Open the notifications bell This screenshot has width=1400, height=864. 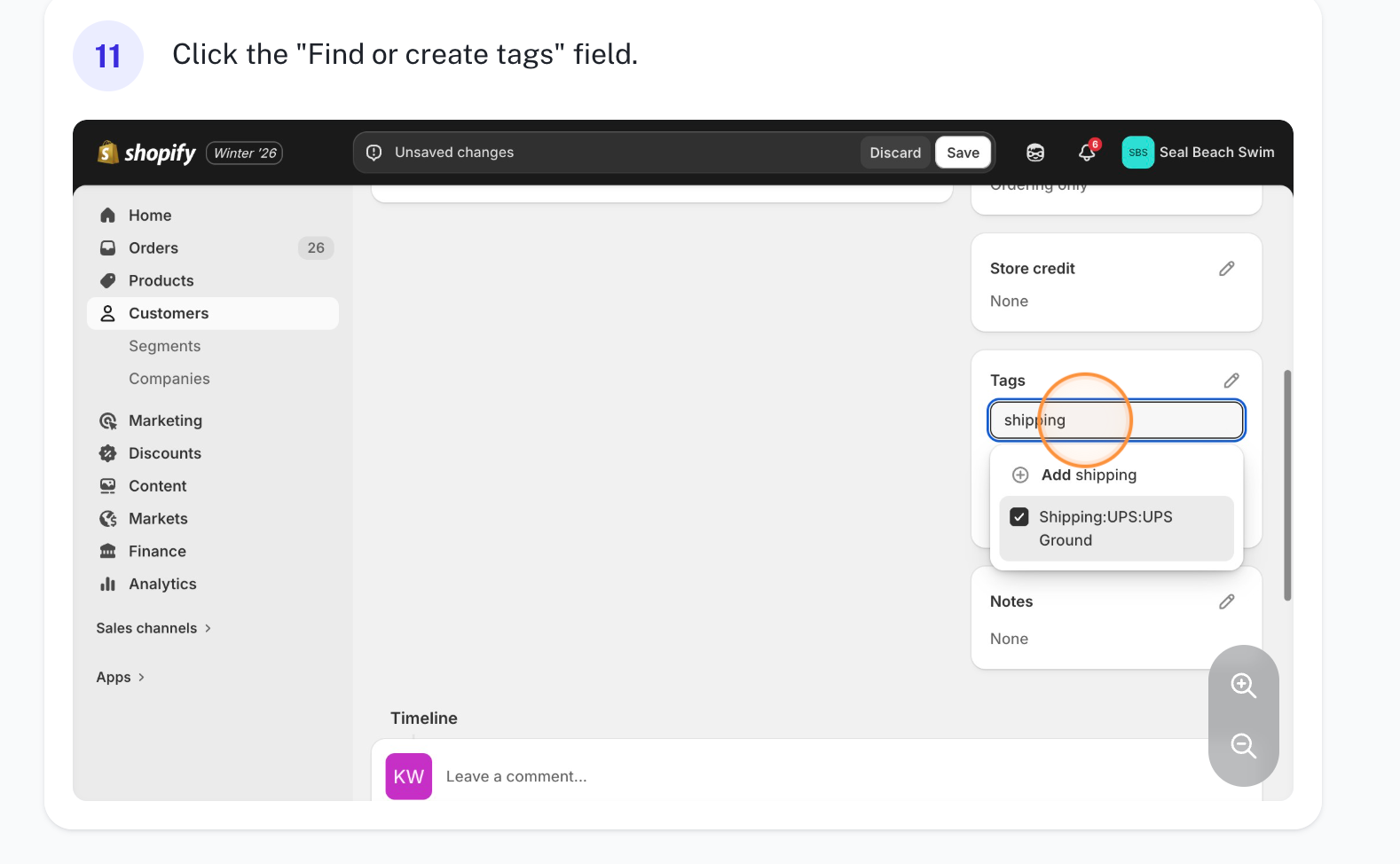click(1087, 153)
